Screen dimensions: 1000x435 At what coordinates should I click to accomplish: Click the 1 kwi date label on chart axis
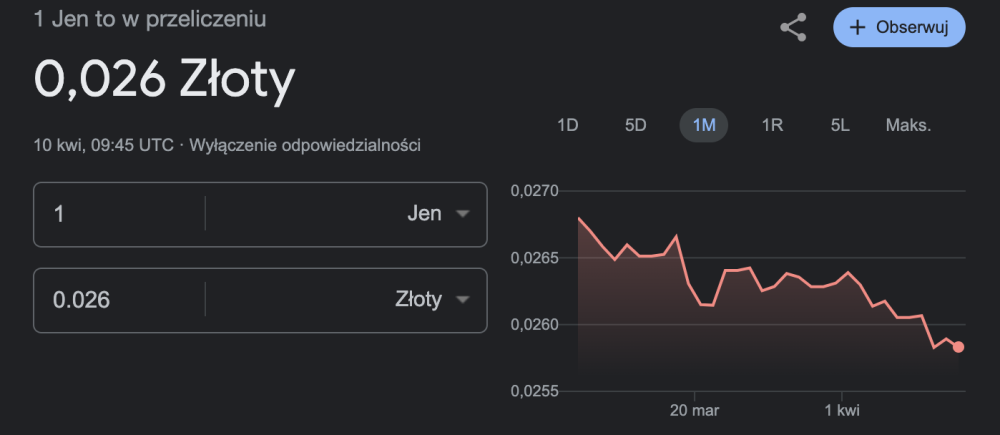842,411
